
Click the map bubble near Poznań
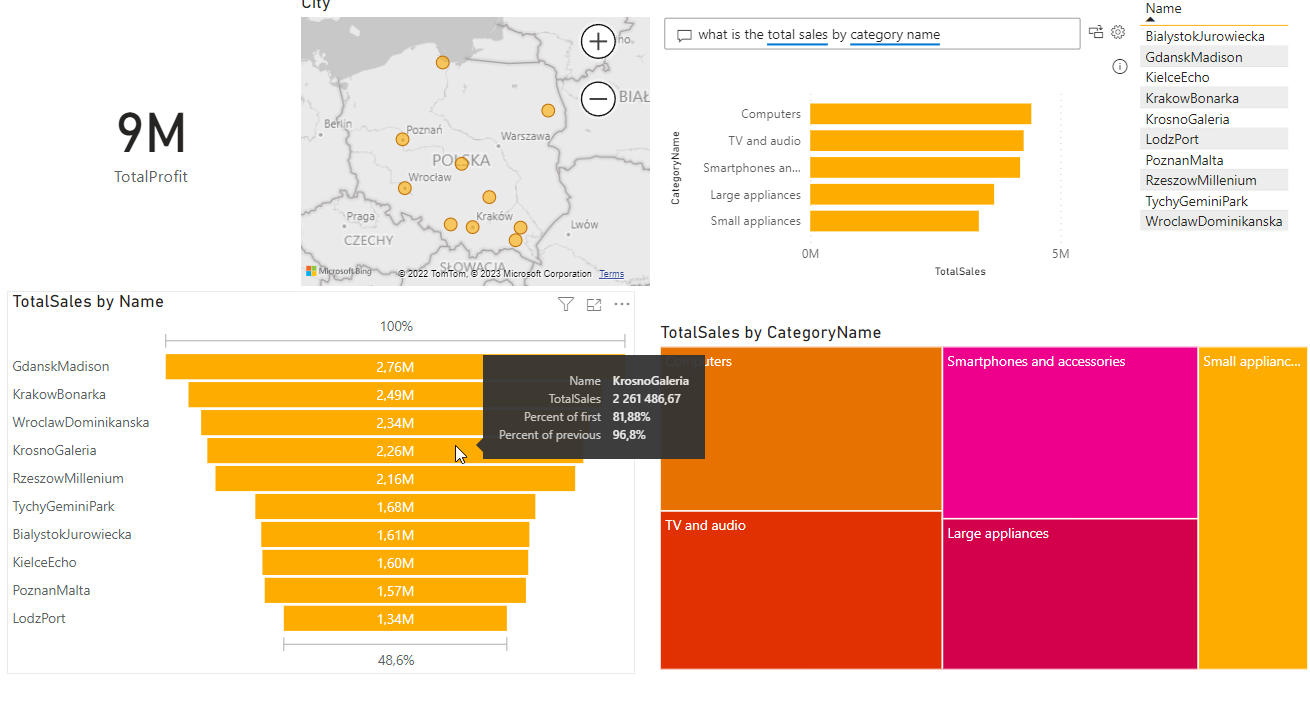[x=402, y=140]
